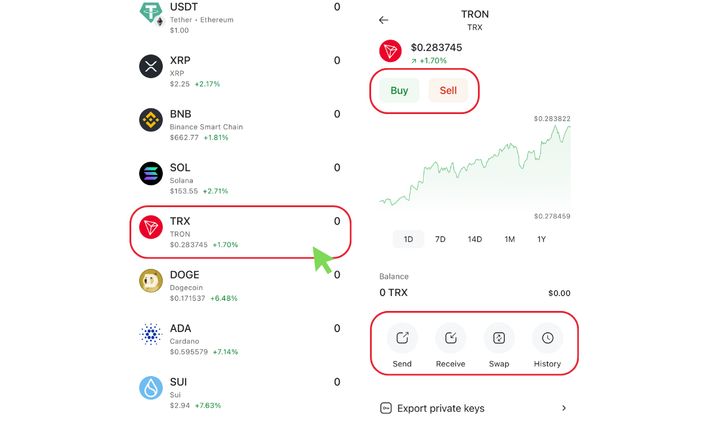This screenshot has width=716, height=425.
Task: Click the Solana coin logo
Action: [151, 173]
